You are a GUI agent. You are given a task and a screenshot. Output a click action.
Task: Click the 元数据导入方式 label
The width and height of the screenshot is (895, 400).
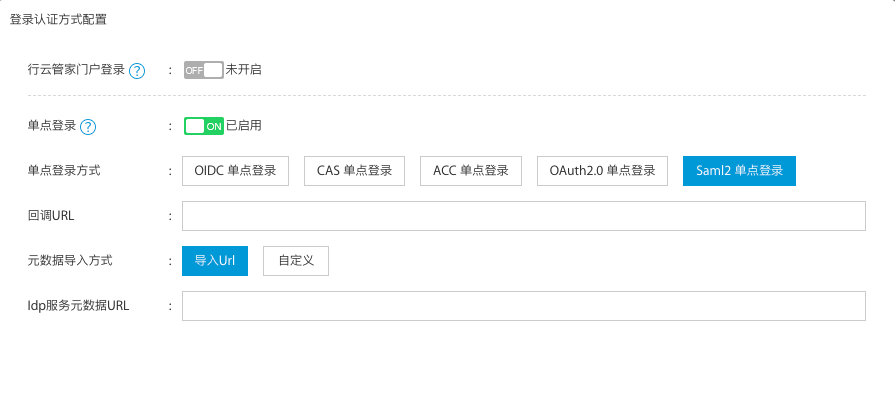tap(70, 260)
